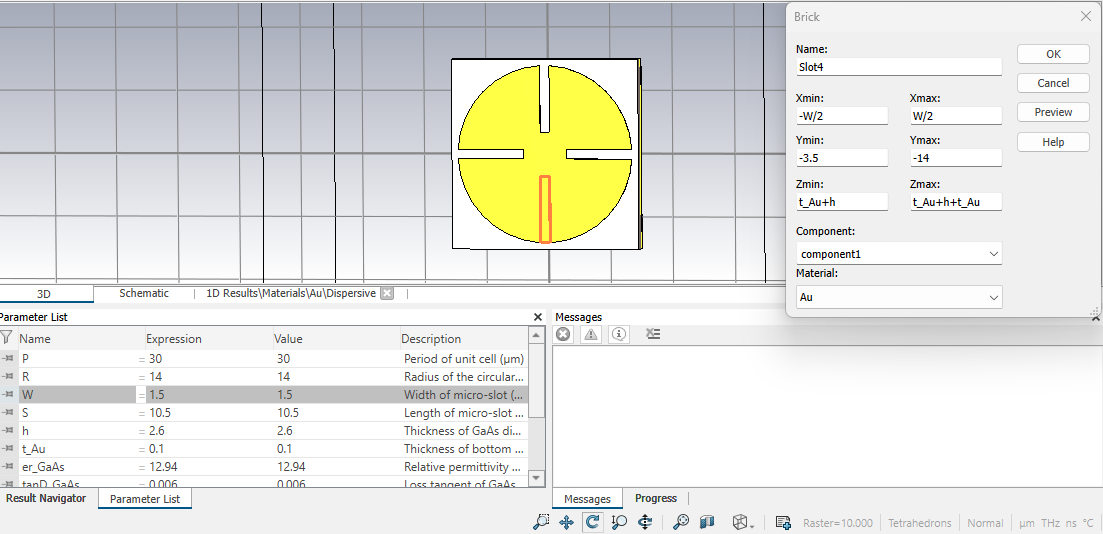
Task: Activate the zoom rectangle tool in the status bar
Action: click(x=541, y=522)
